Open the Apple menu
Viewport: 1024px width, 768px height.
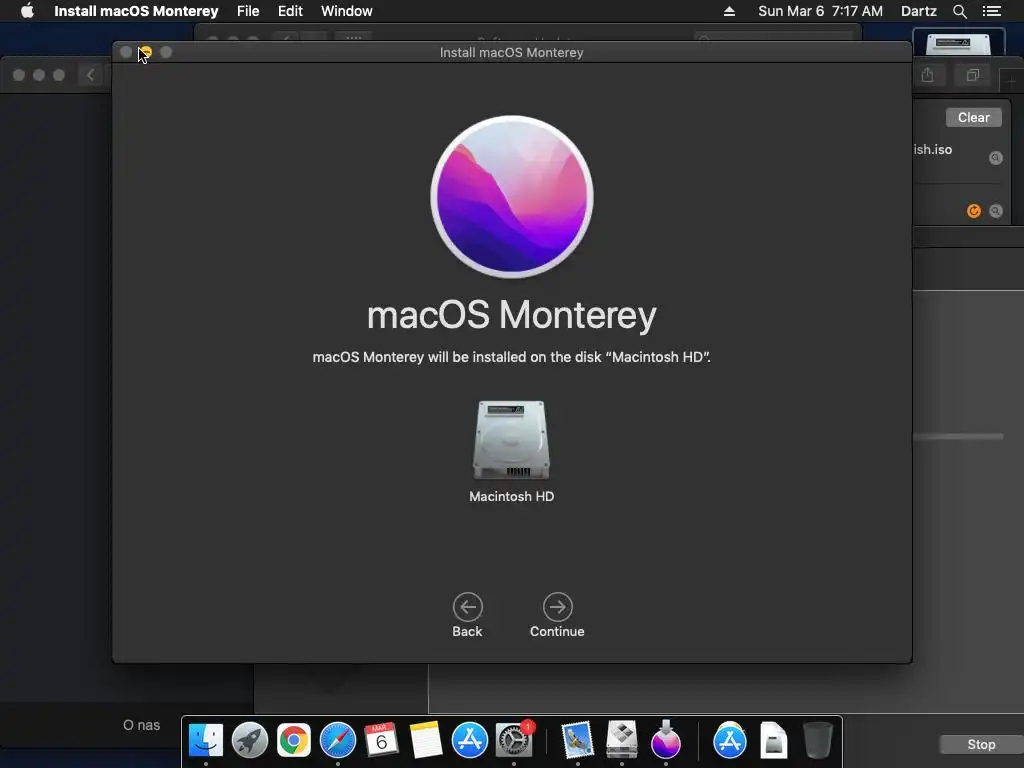coord(27,11)
